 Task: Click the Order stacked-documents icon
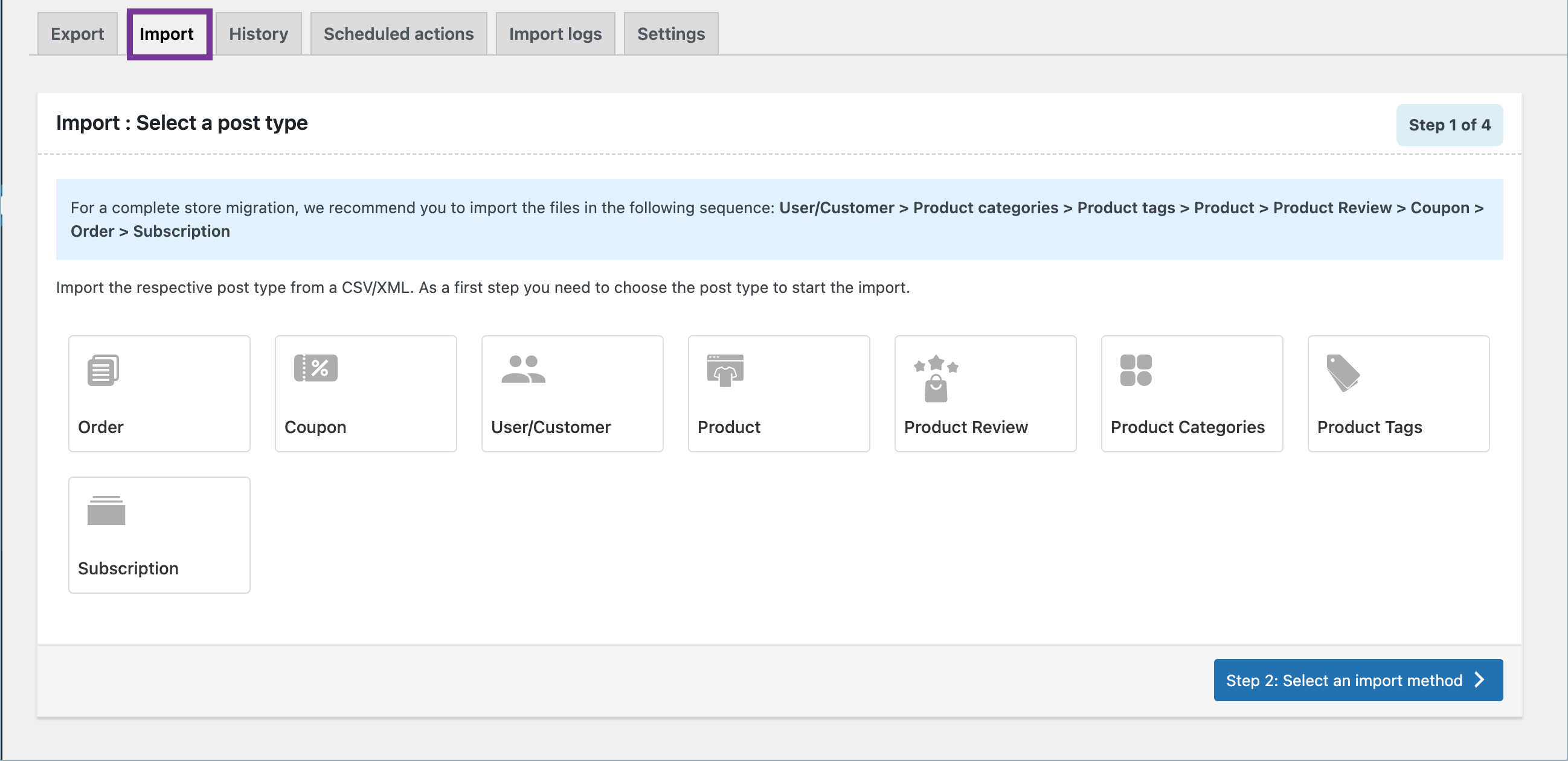103,370
